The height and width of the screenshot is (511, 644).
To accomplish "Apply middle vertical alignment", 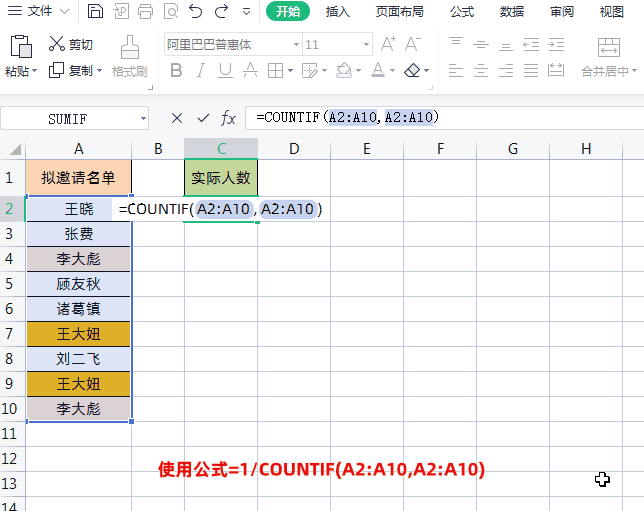I will coord(481,44).
